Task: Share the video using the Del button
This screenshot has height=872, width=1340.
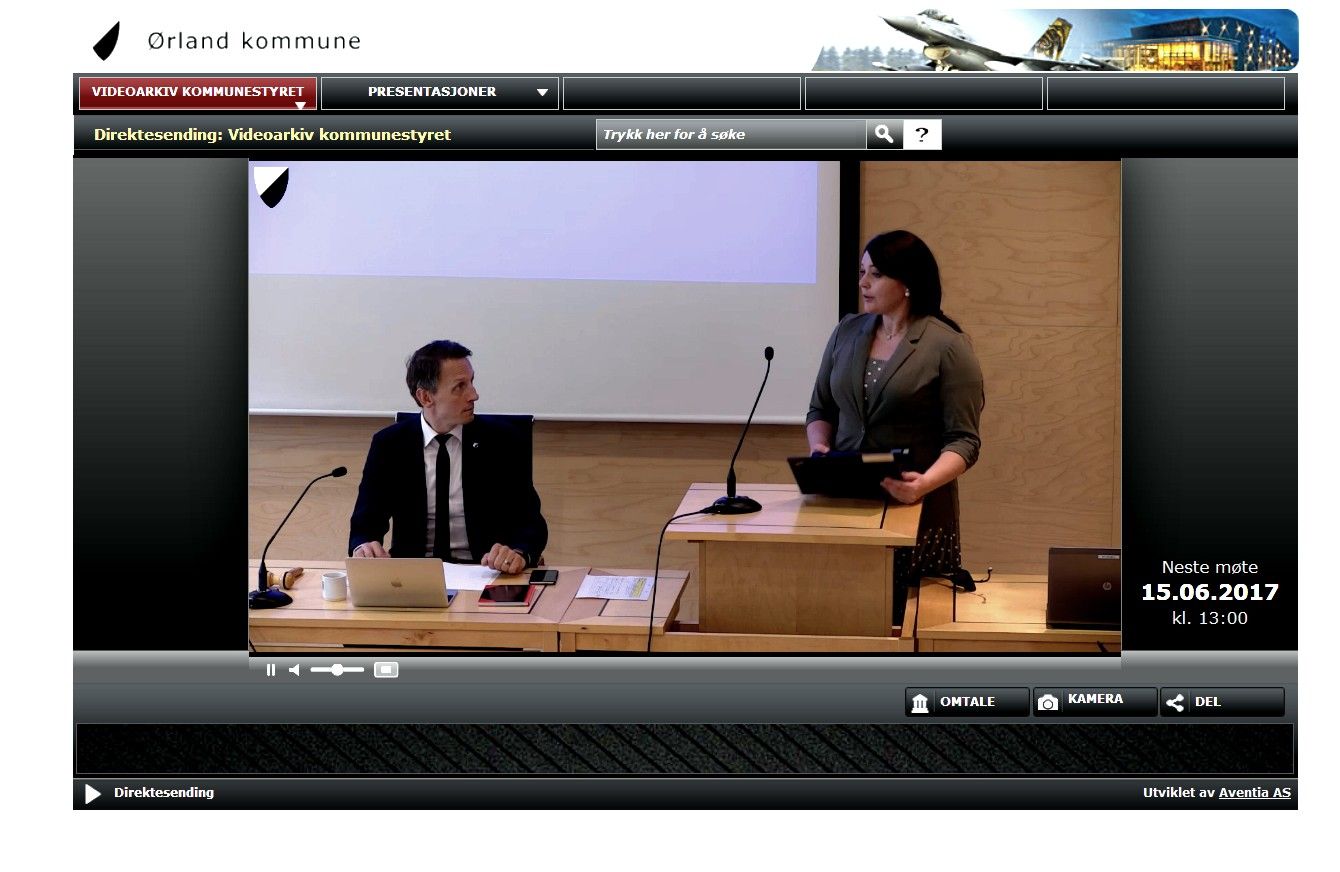Action: (1221, 702)
